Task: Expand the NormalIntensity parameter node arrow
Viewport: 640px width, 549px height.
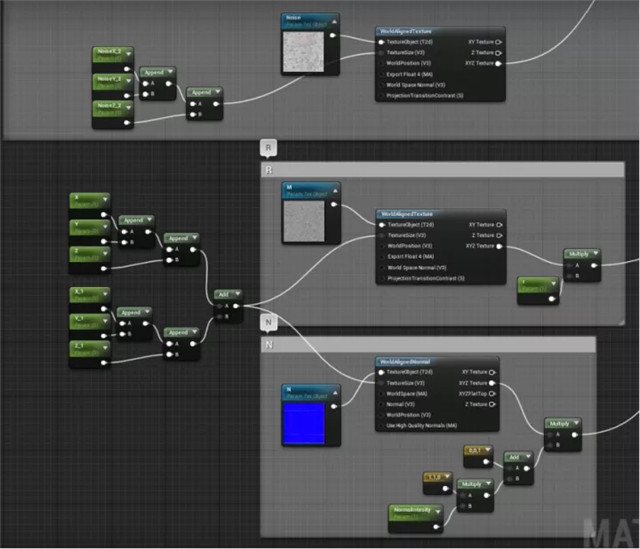Action: tap(438, 511)
